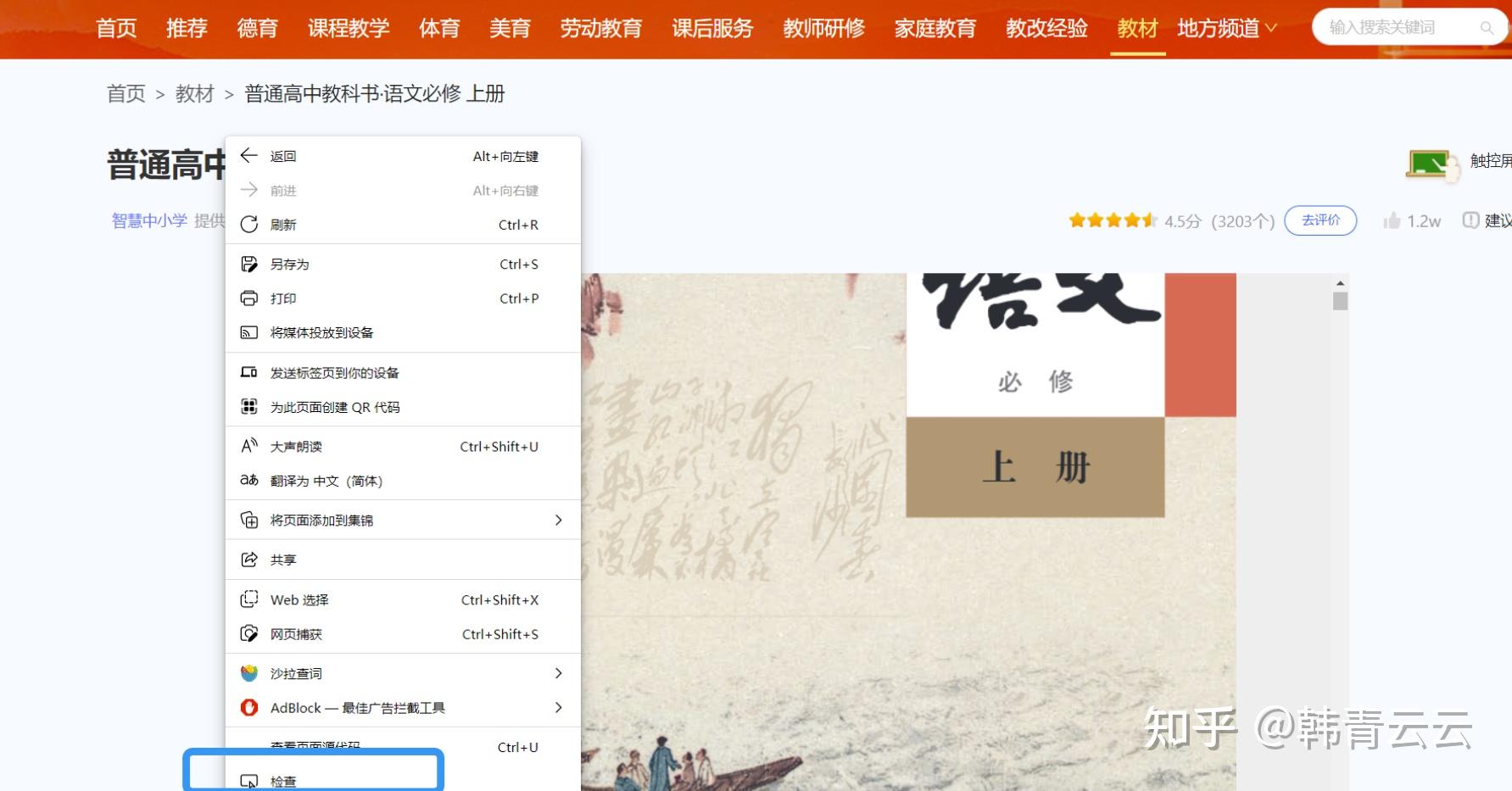Click the inspect icon at menu bottom
The width and height of the screenshot is (1512, 791).
pos(248,781)
